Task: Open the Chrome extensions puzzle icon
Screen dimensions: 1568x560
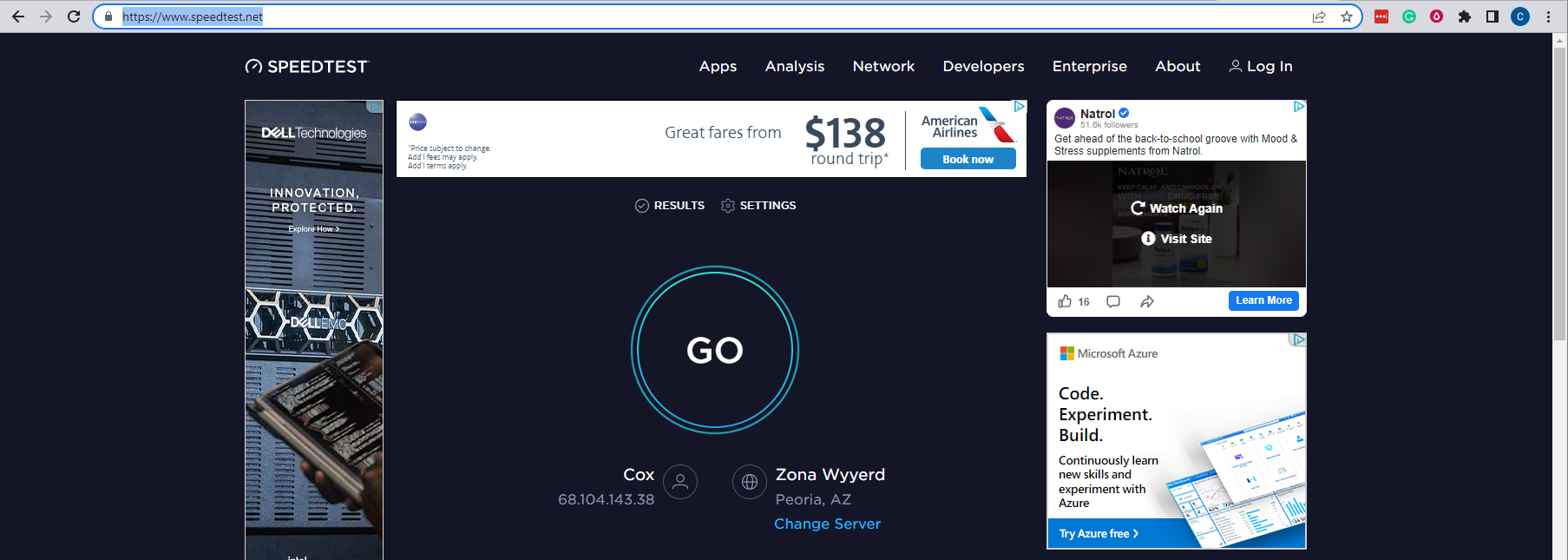Action: tap(1465, 16)
